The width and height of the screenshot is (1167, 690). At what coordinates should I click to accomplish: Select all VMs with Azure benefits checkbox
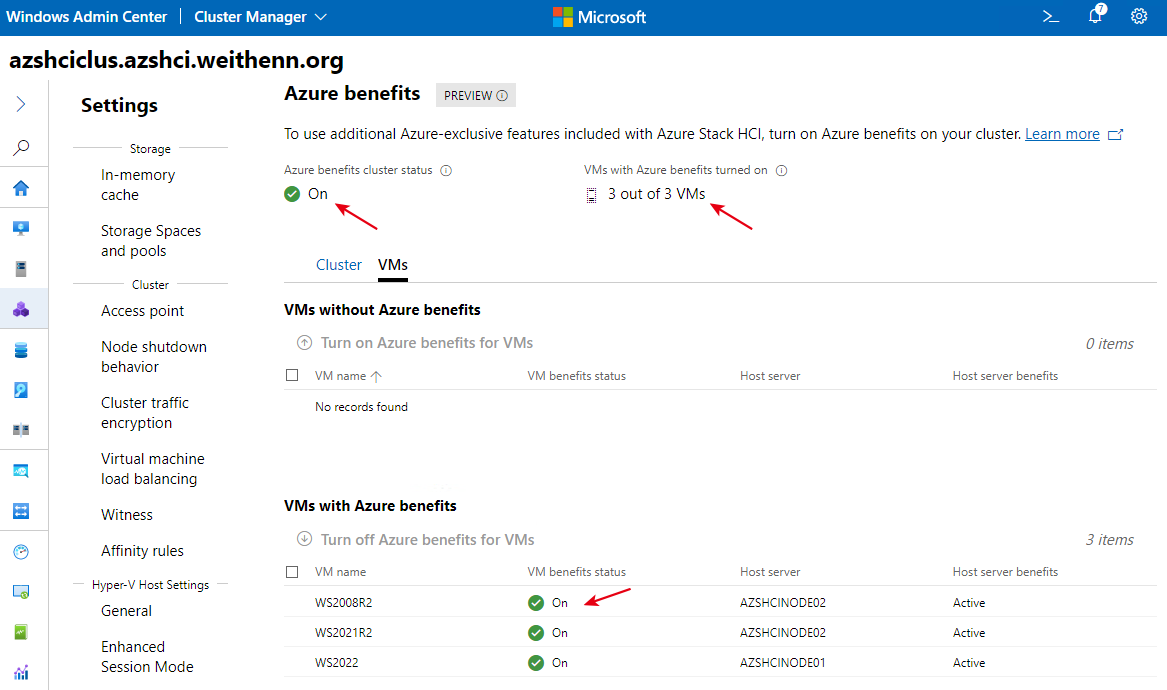[x=292, y=572]
